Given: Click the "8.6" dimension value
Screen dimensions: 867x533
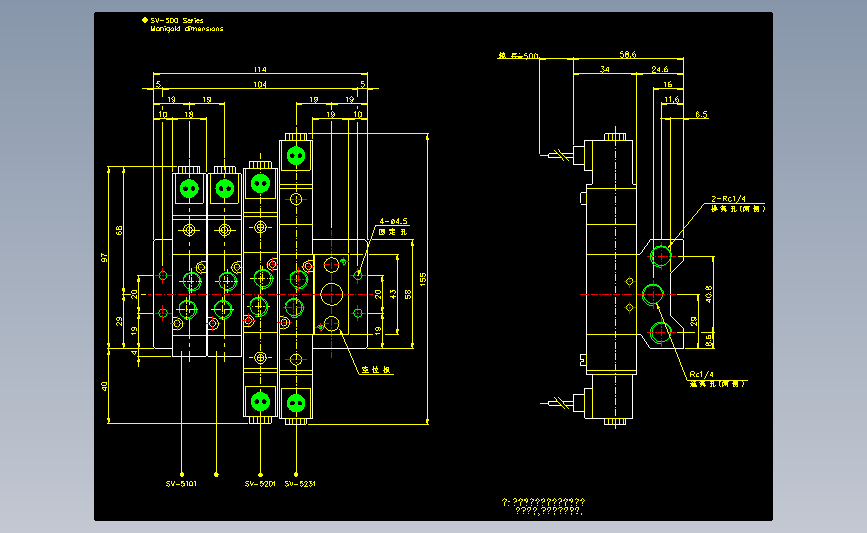Looking at the screenshot, I should (x=709, y=340).
